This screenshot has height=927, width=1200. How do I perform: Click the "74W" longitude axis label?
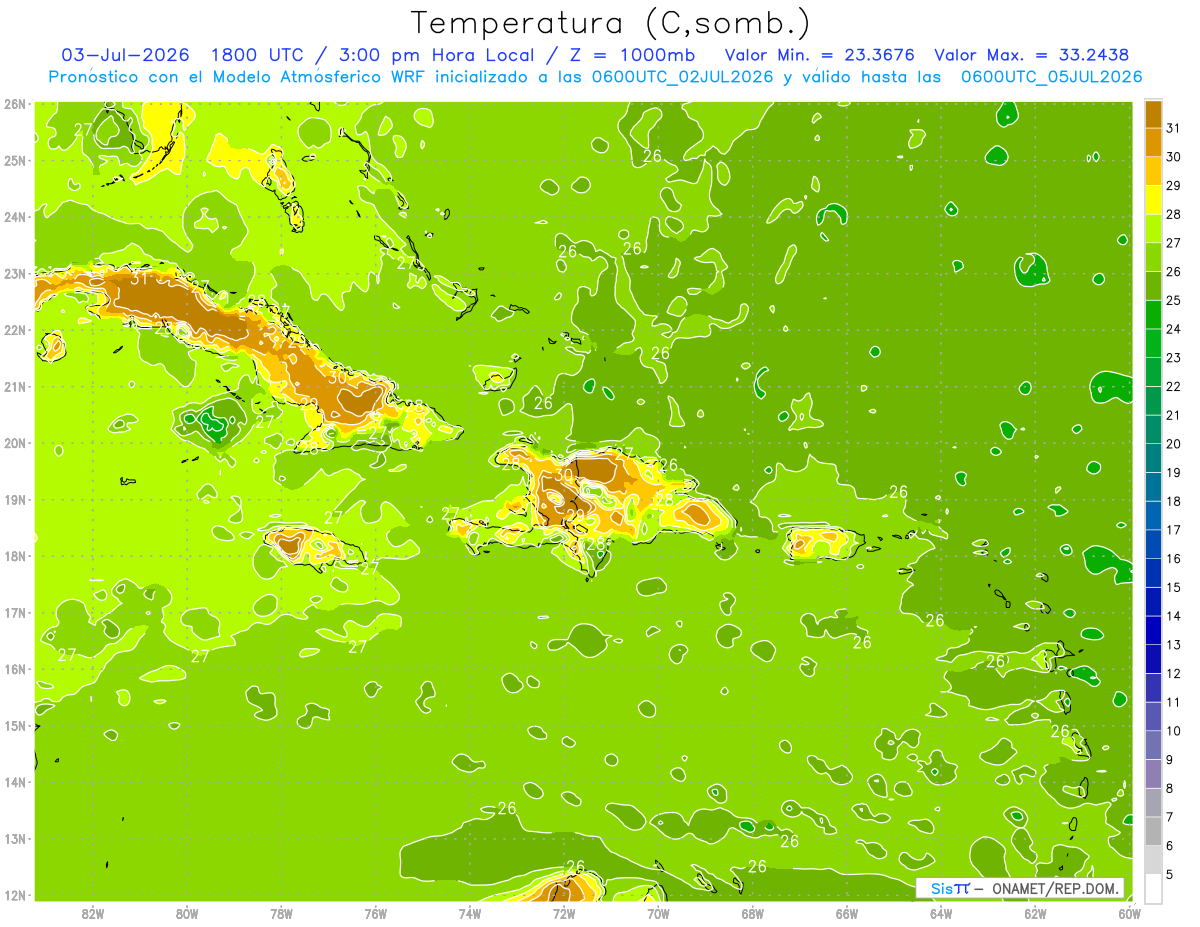tap(470, 913)
